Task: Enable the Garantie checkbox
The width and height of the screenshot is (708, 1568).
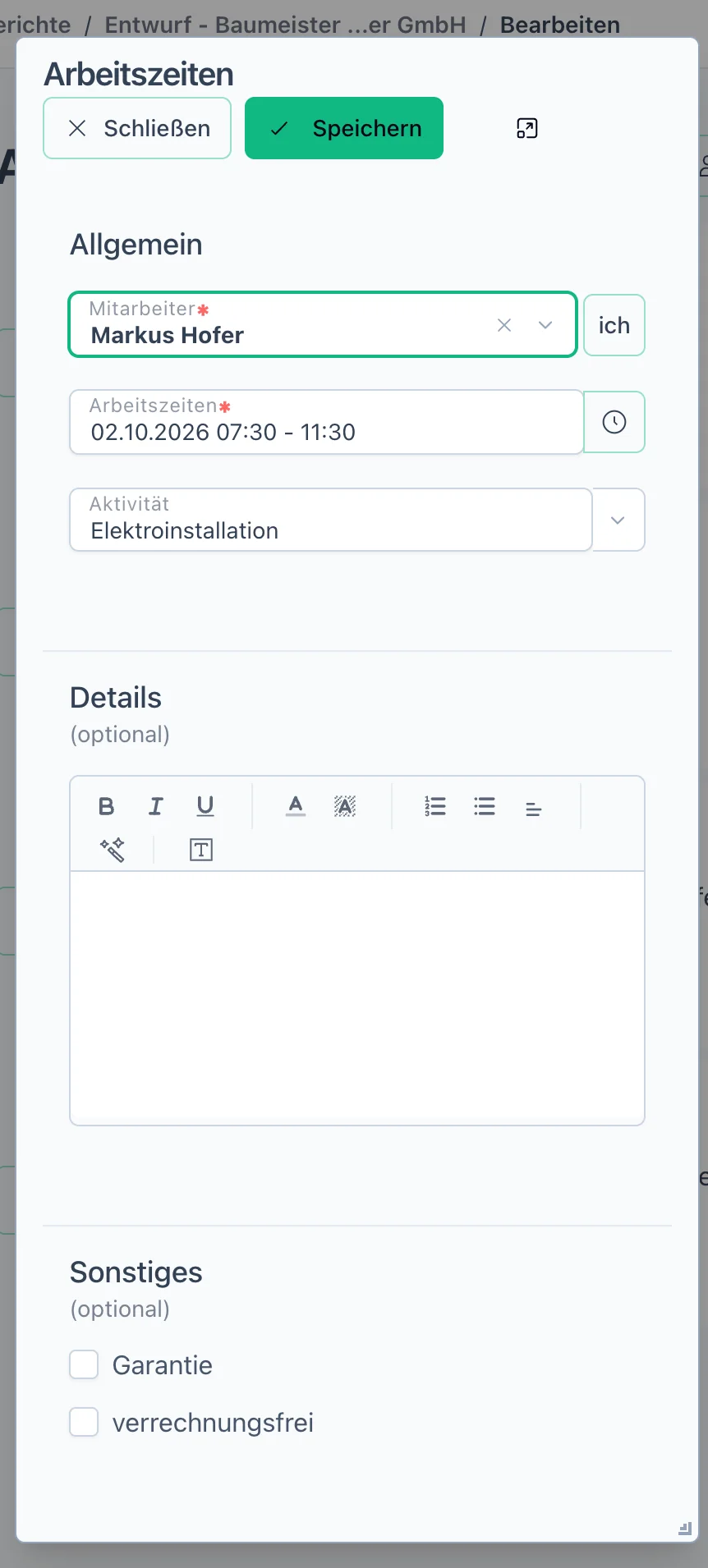Action: coord(84,1365)
